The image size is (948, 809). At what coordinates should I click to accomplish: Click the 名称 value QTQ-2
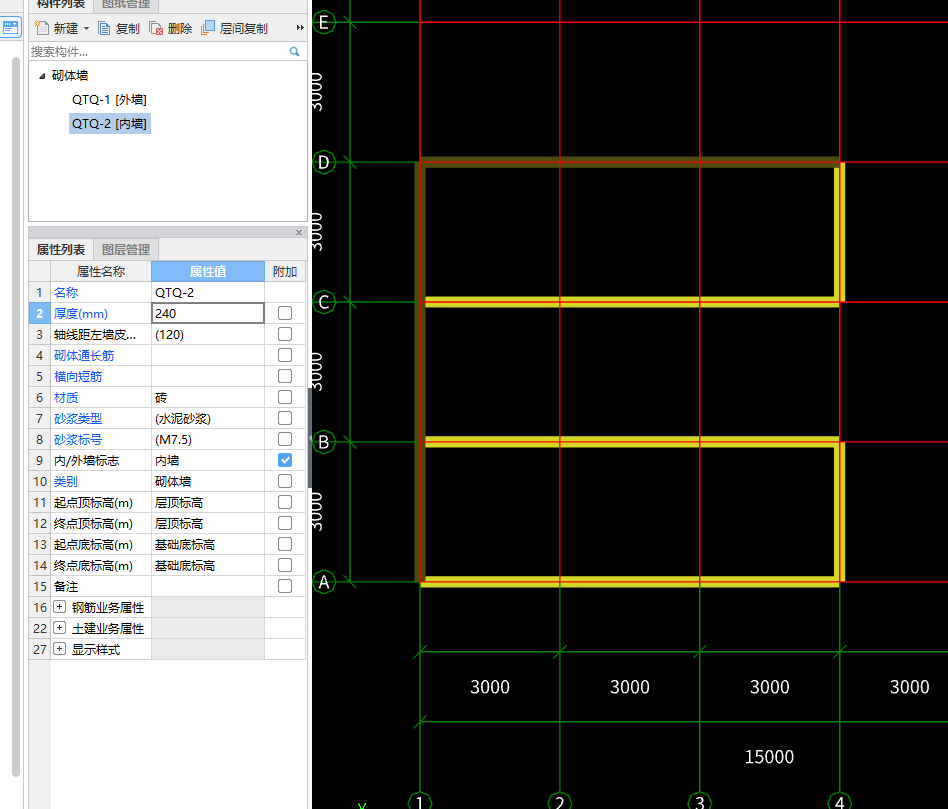point(208,293)
